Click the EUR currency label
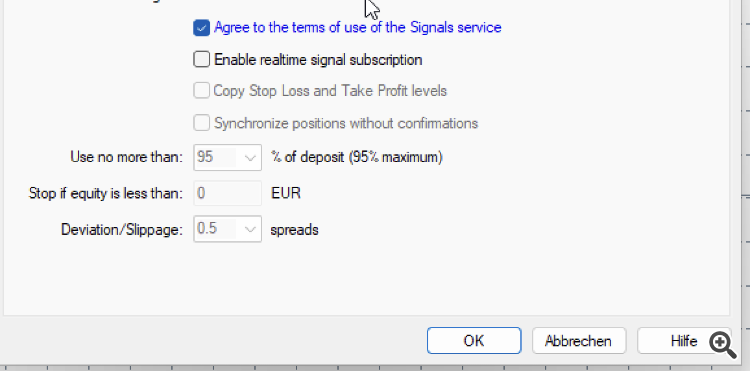Screen dimensions: 750x371 [286, 193]
